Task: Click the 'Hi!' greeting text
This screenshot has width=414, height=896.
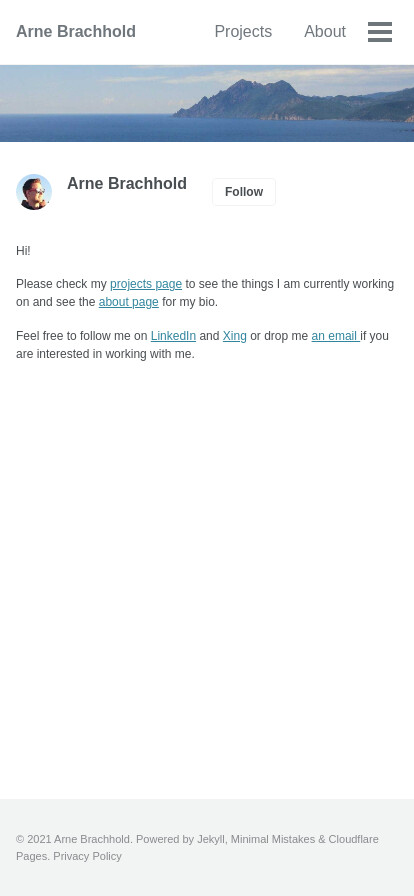Action: point(23,251)
